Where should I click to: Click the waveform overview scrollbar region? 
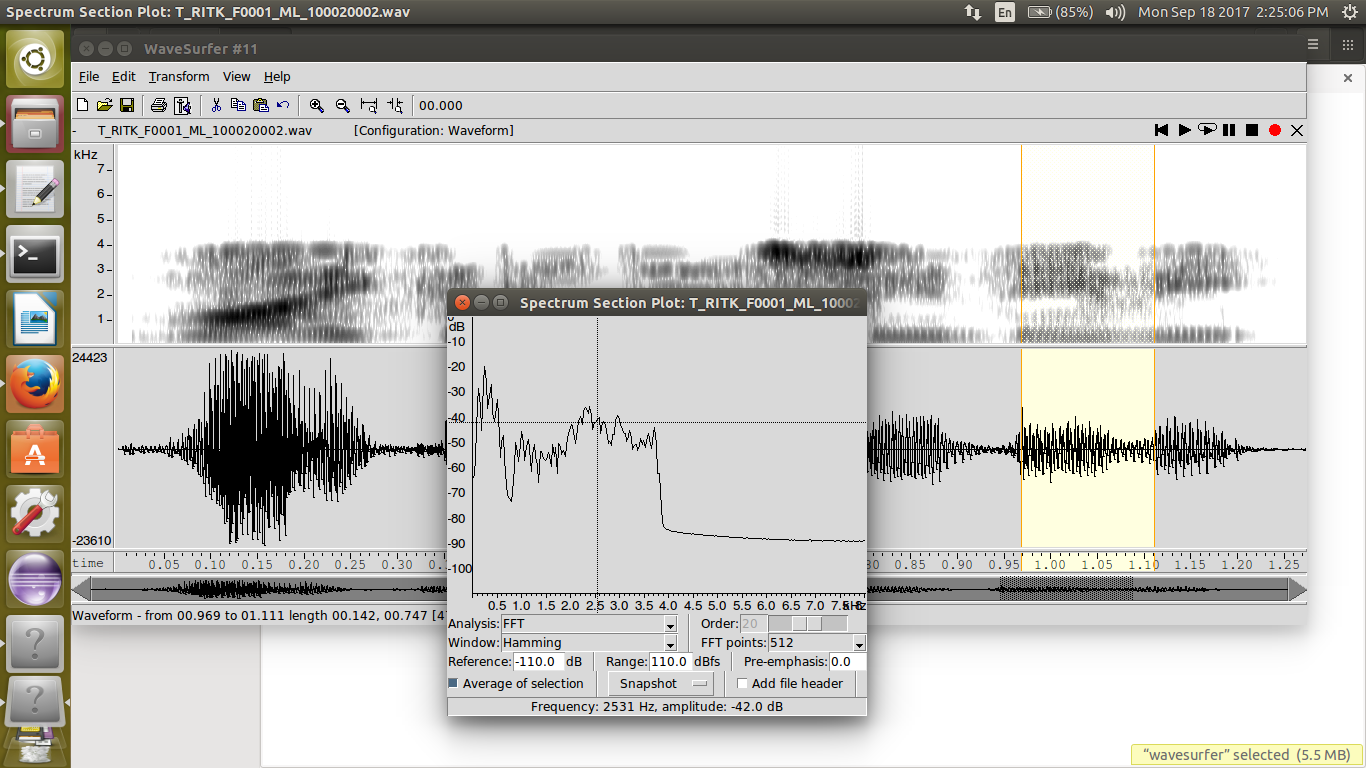point(690,589)
